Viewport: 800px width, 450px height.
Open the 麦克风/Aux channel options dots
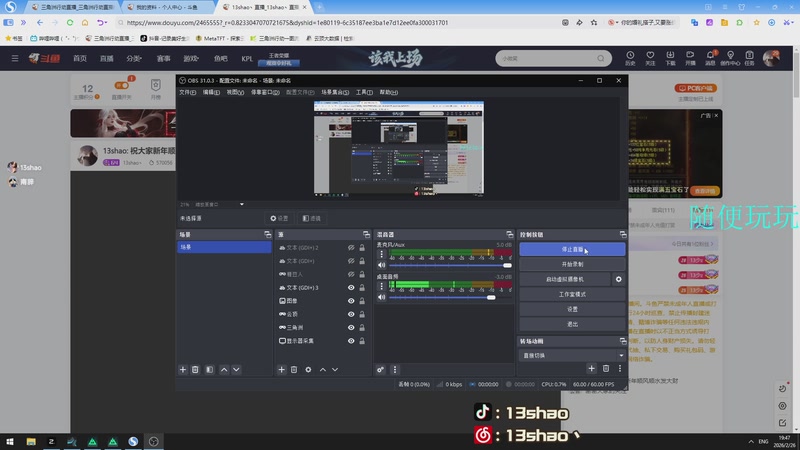pos(382,254)
